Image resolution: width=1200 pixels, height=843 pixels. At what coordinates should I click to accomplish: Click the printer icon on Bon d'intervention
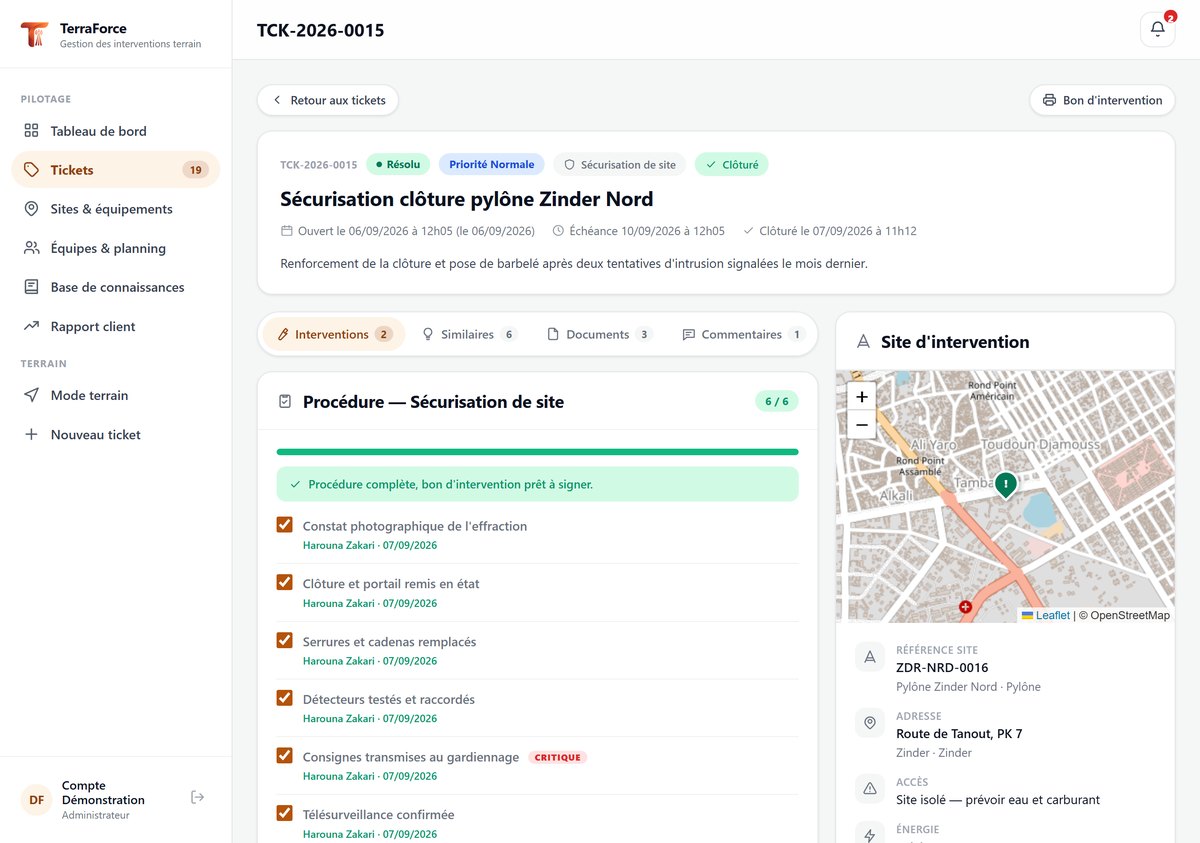click(1049, 100)
